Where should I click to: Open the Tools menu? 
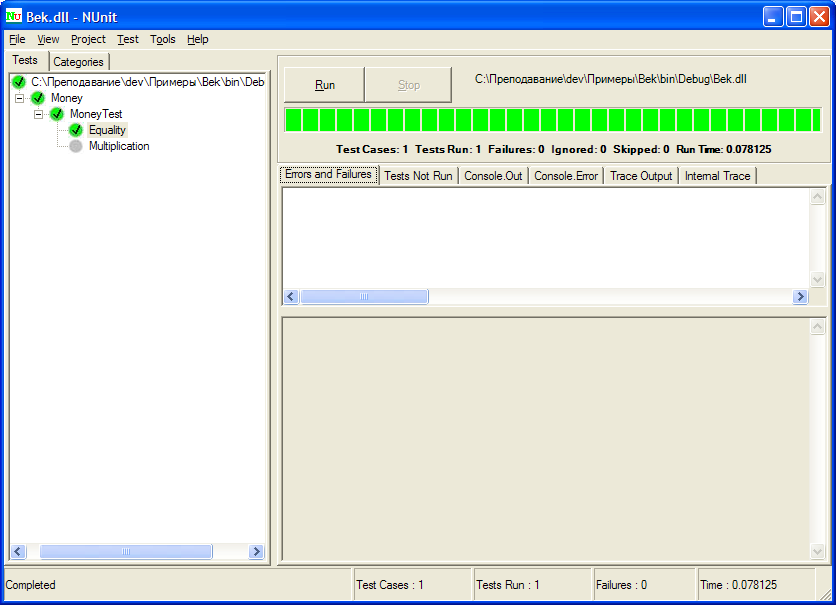[163, 39]
